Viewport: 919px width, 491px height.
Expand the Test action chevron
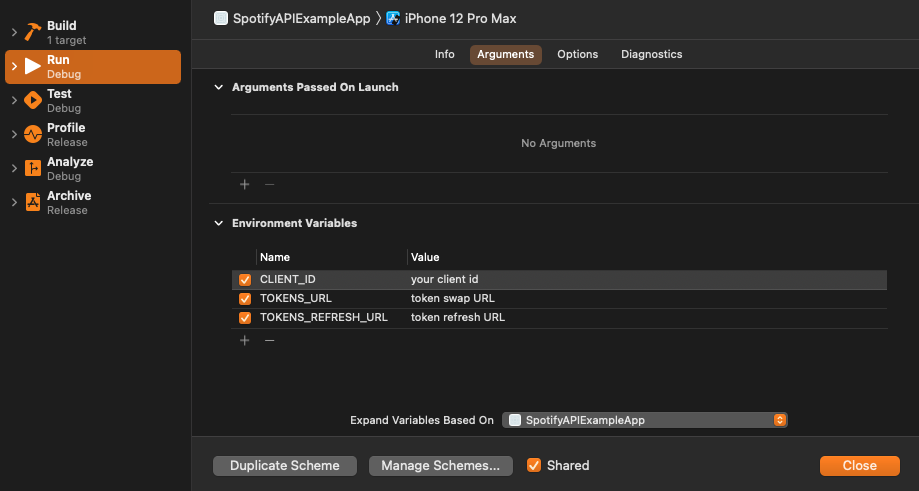click(14, 100)
